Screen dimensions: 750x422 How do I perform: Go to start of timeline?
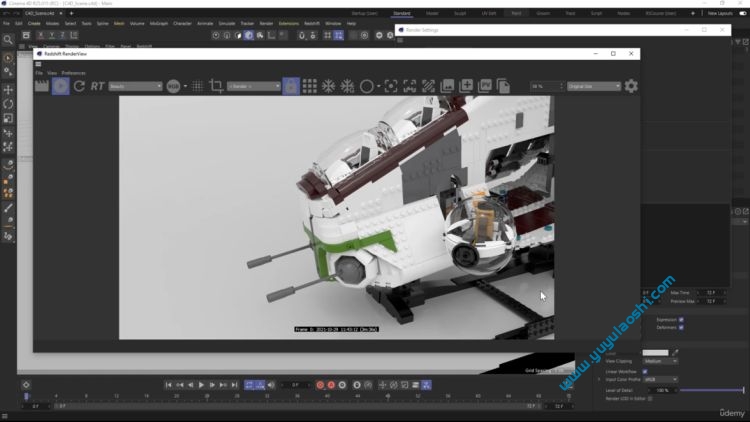[x=168, y=385]
